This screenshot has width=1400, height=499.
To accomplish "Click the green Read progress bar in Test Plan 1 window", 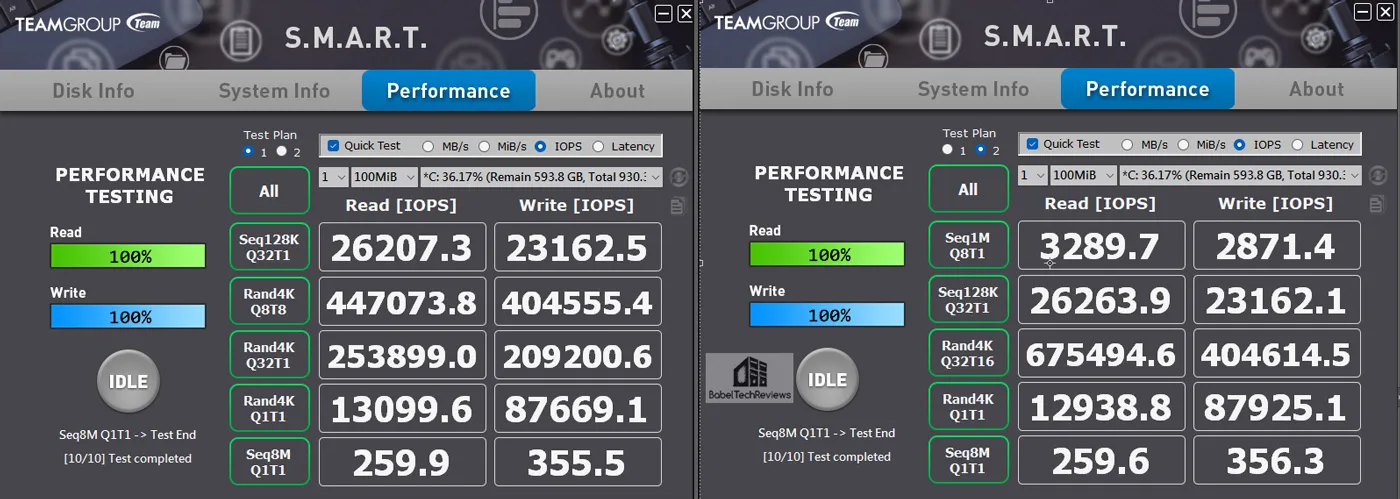I will [x=128, y=256].
